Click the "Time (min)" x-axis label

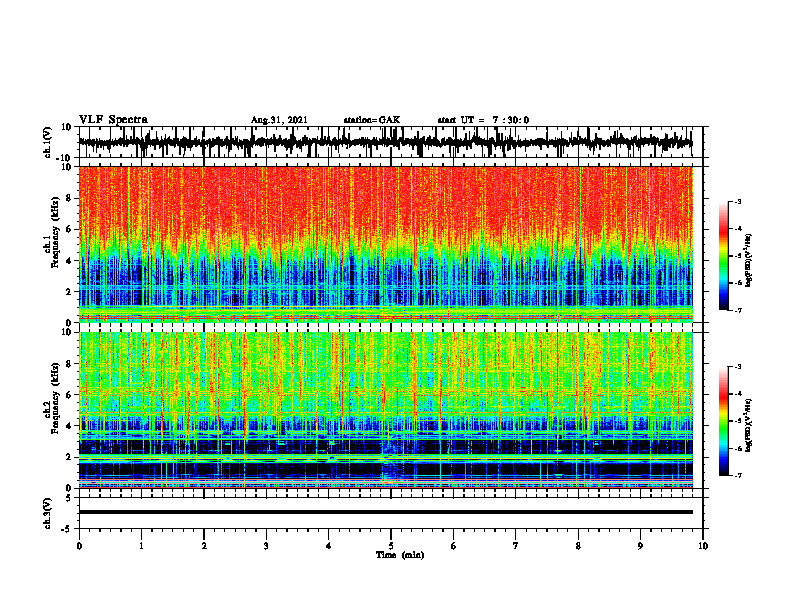(x=400, y=555)
